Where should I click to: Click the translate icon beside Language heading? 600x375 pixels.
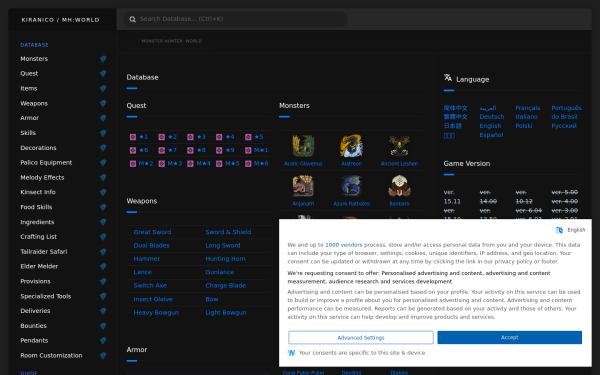(448, 78)
